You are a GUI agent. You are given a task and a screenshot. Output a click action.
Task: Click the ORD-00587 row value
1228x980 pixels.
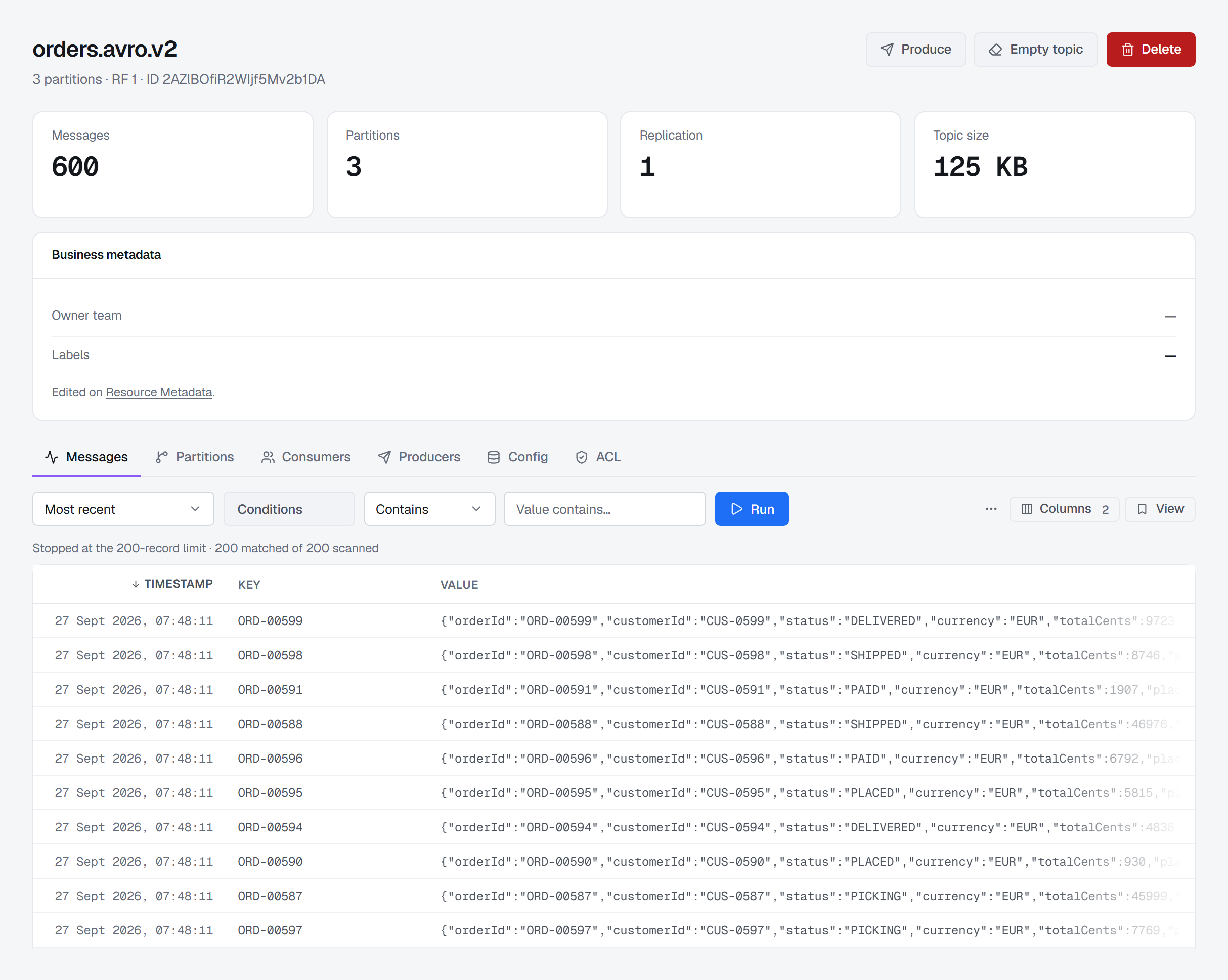point(809,896)
